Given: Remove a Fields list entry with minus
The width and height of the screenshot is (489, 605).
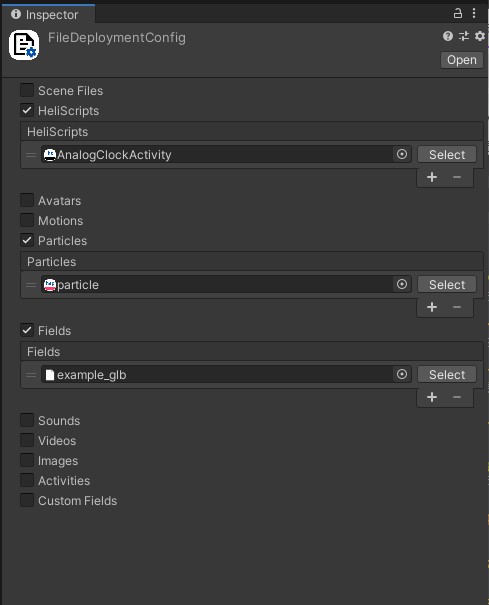Looking at the screenshot, I should 457,397.
